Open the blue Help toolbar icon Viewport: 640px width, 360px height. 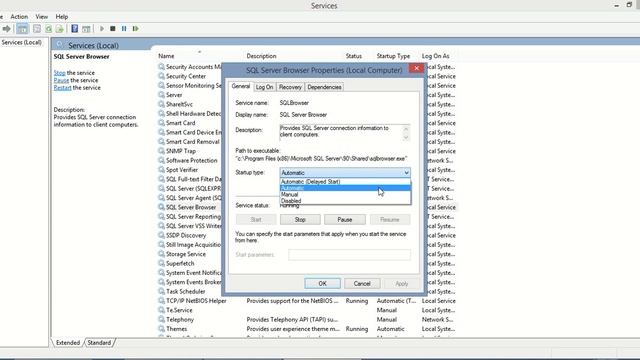click(x=74, y=29)
